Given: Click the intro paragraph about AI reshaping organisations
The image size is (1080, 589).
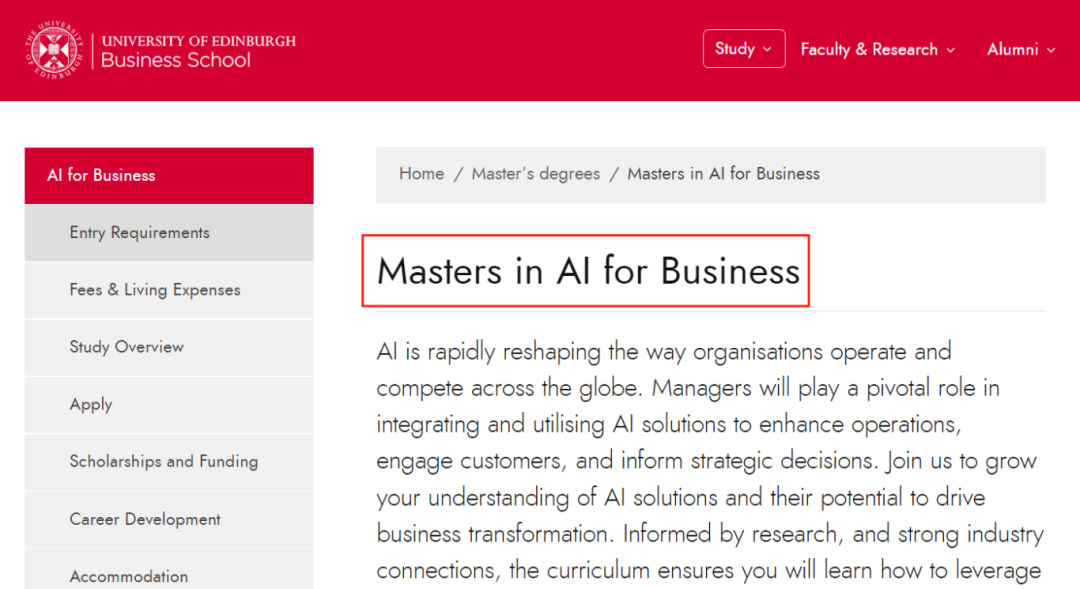Looking at the screenshot, I should click(710, 461).
